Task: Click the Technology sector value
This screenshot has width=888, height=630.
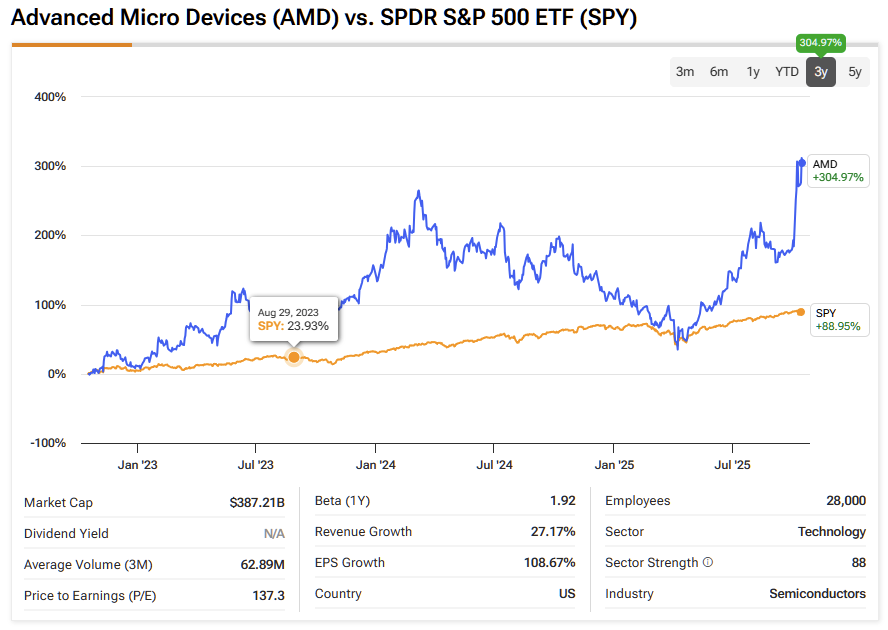Action: click(831, 532)
